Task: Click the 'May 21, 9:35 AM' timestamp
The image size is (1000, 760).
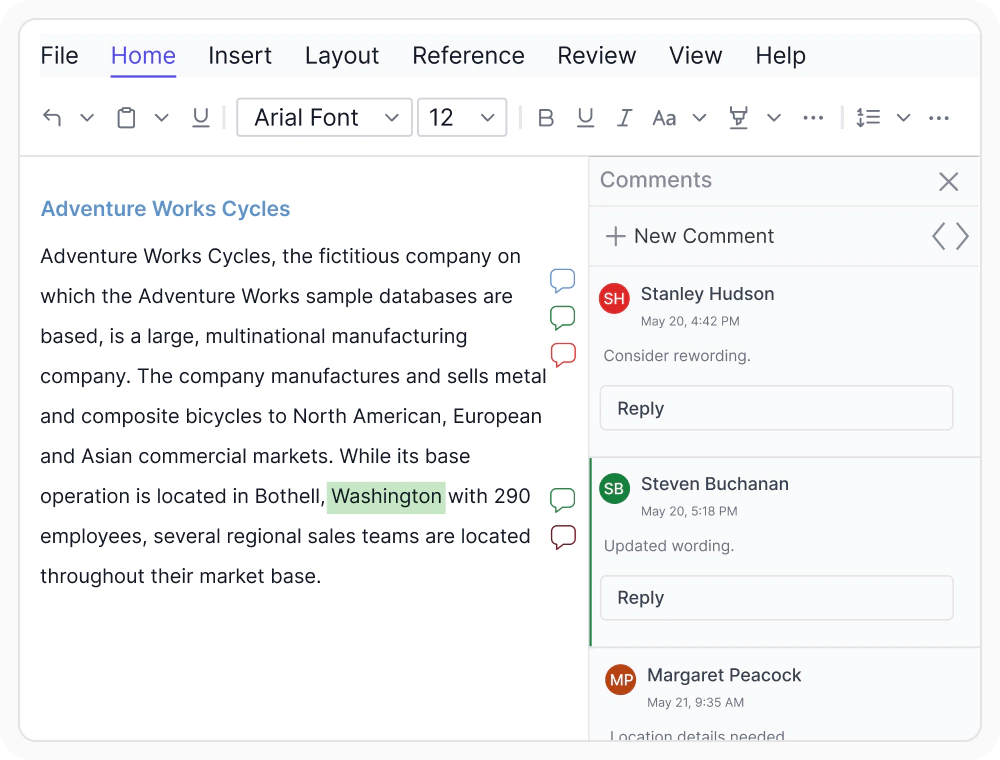Action: pos(695,703)
